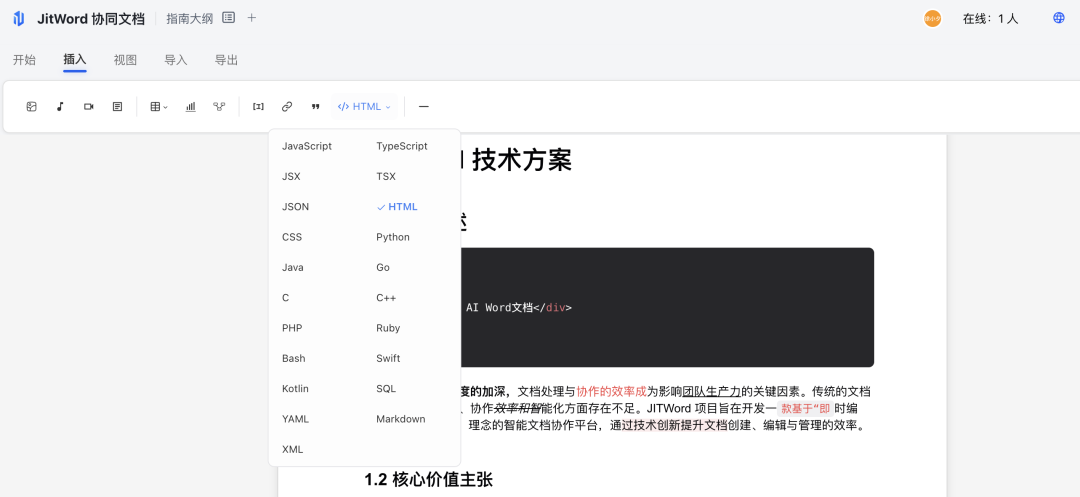
Task: Pick the C++ language option
Action: pos(386,297)
